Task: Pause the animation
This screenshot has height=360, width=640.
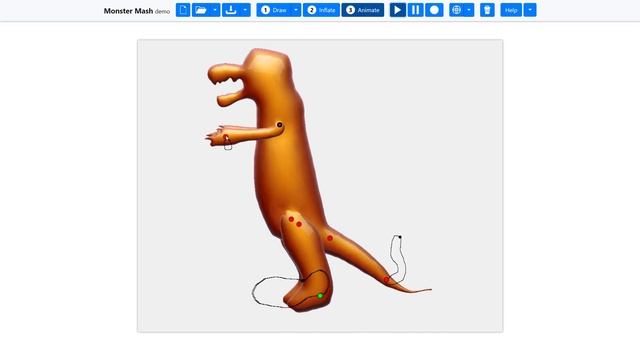Action: [416, 10]
